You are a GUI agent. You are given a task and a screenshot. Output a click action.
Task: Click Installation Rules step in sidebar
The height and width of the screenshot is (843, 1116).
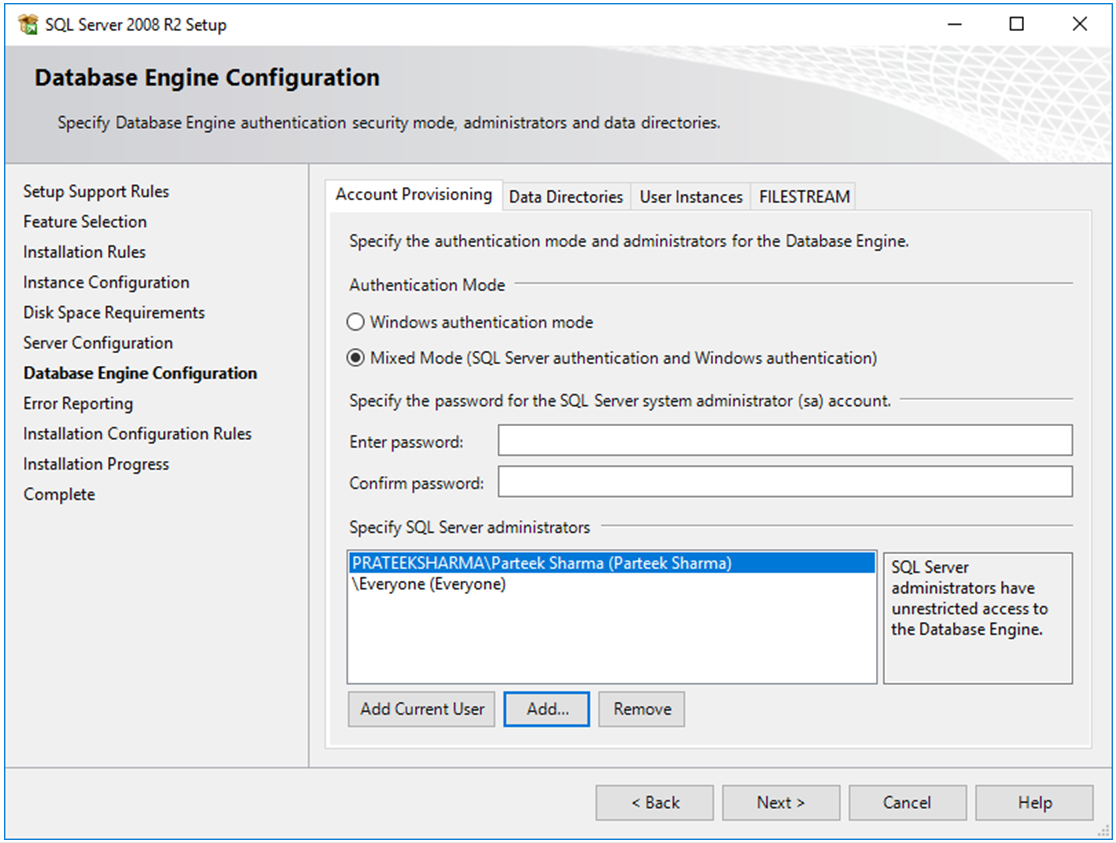84,252
